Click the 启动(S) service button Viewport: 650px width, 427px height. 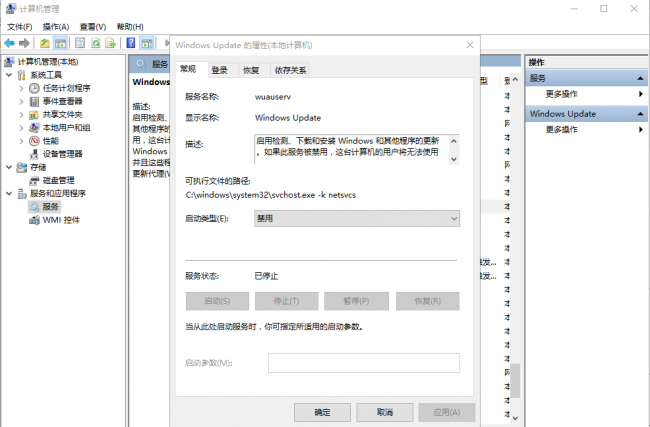pyautogui.click(x=217, y=301)
